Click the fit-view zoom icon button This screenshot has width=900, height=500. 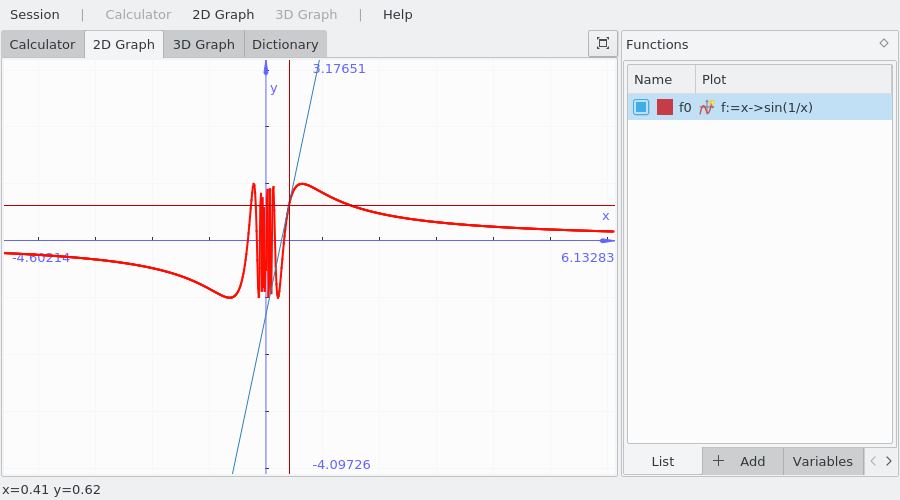point(603,44)
